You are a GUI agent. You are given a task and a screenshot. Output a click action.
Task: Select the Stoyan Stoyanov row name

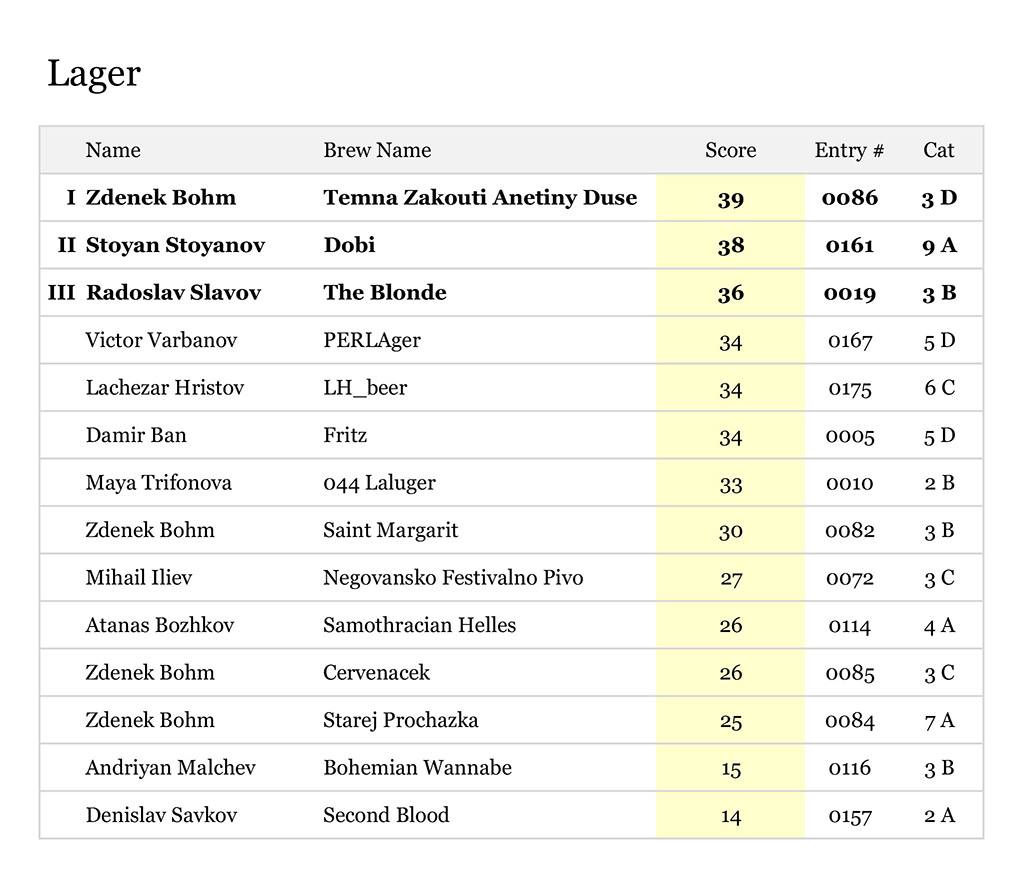[x=175, y=245]
